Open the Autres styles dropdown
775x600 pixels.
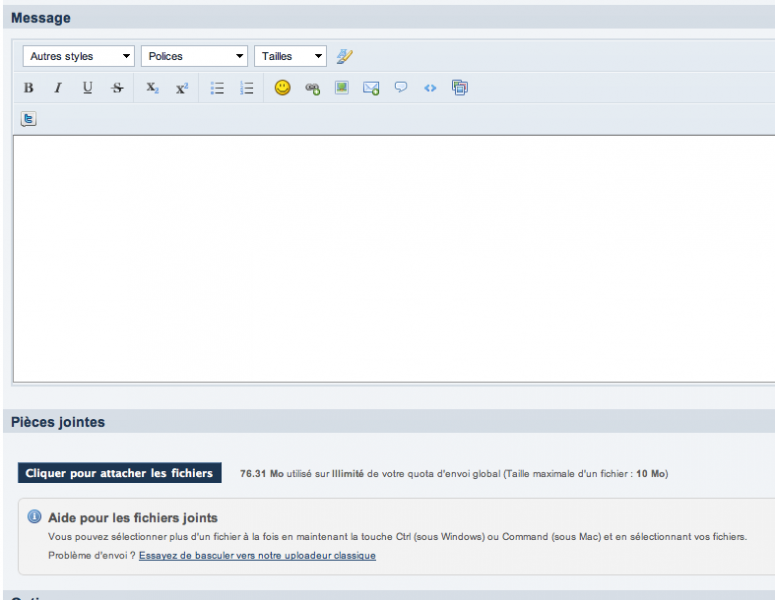click(x=79, y=56)
